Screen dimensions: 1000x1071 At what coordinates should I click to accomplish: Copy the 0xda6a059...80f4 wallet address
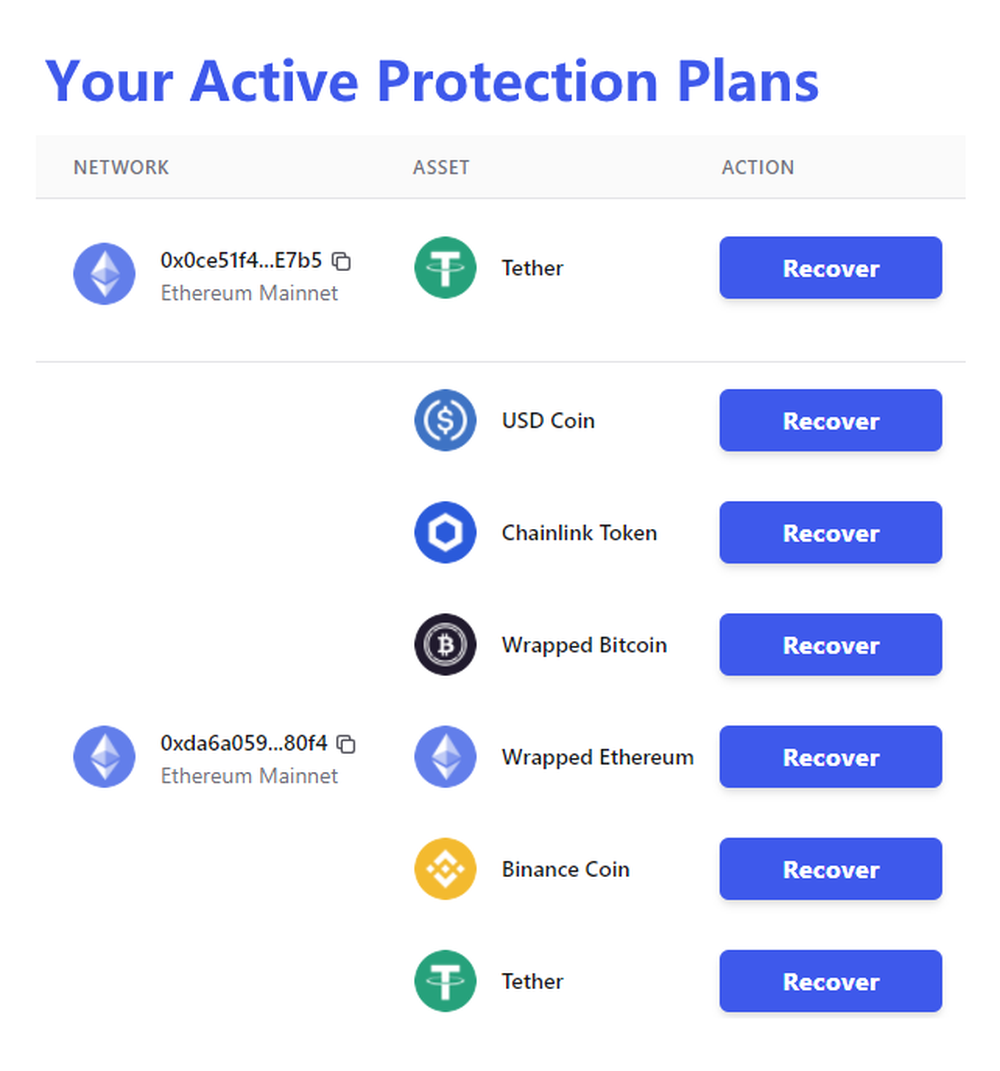[346, 744]
